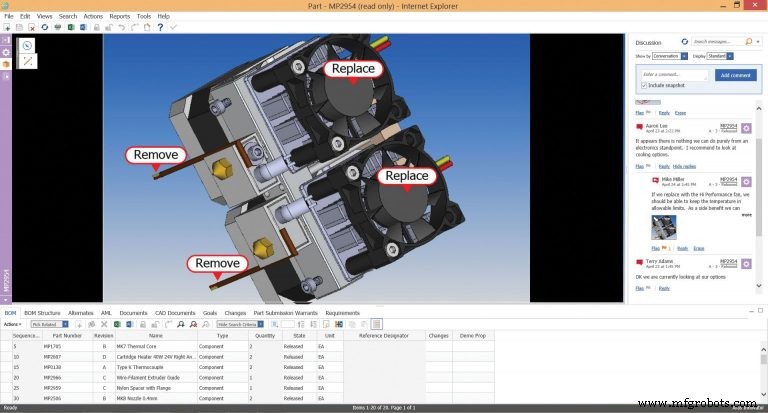Click Erase under Mike Miller's reply

coord(699,248)
